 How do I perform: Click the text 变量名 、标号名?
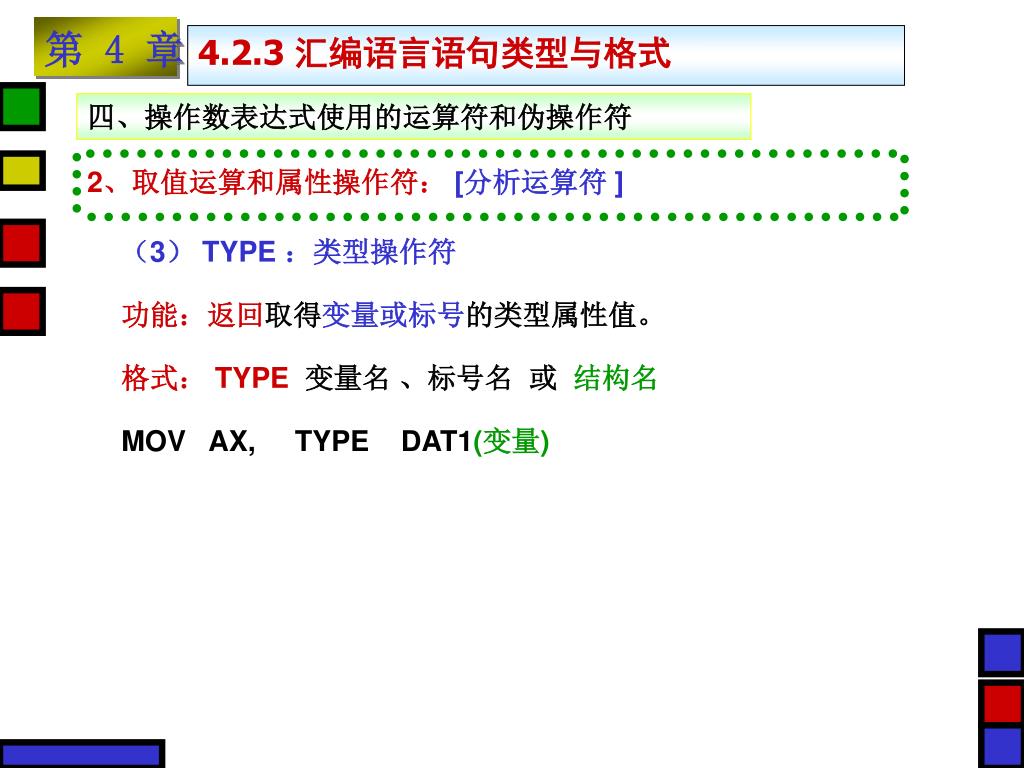pos(408,378)
